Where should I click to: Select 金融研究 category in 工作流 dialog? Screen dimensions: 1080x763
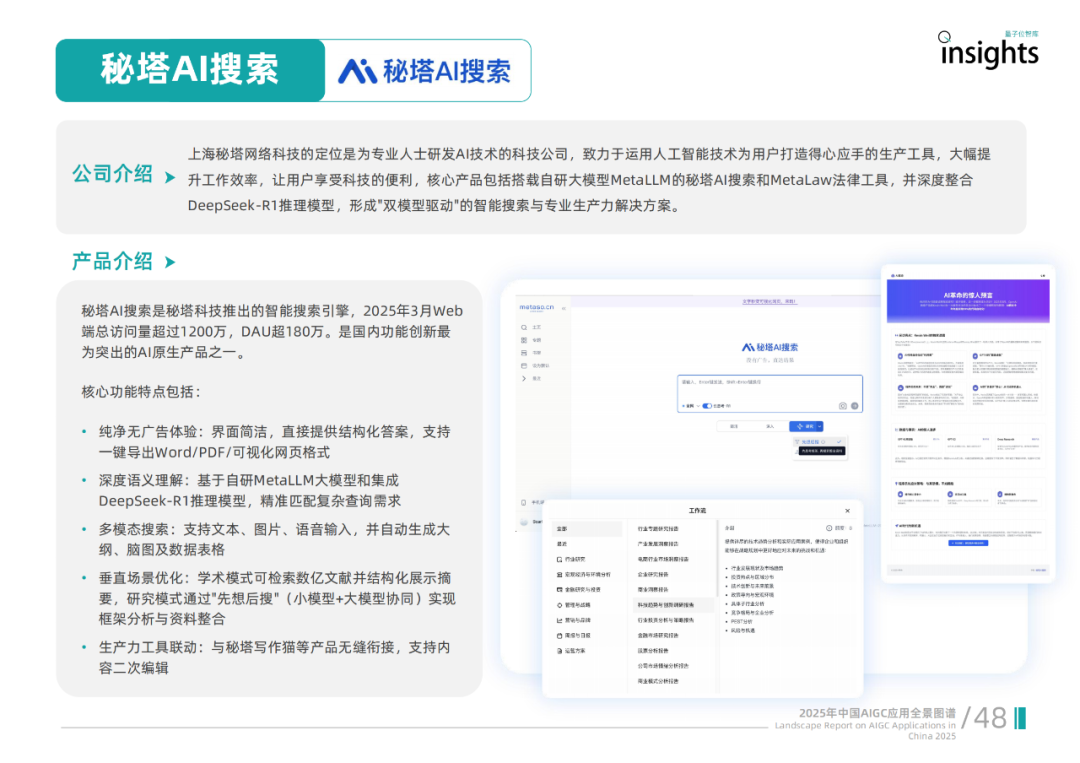pyautogui.click(x=588, y=589)
